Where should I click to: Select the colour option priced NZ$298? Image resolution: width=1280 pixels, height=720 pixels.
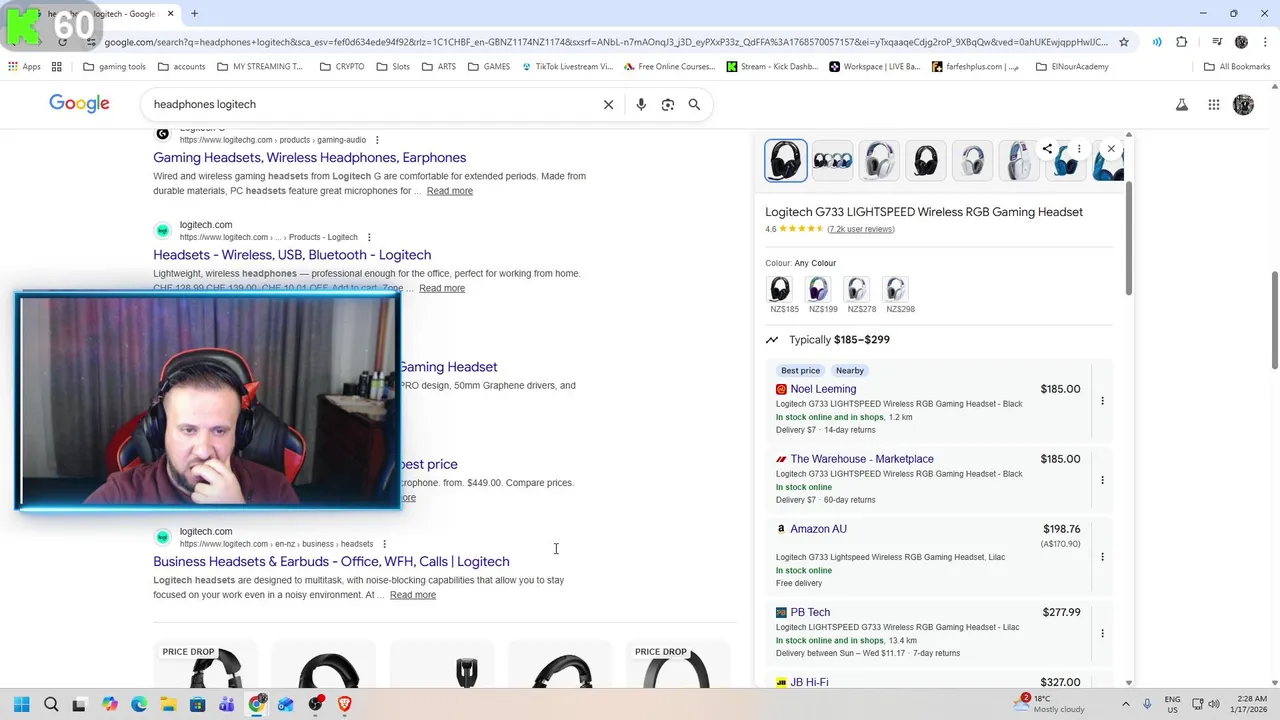click(x=895, y=289)
